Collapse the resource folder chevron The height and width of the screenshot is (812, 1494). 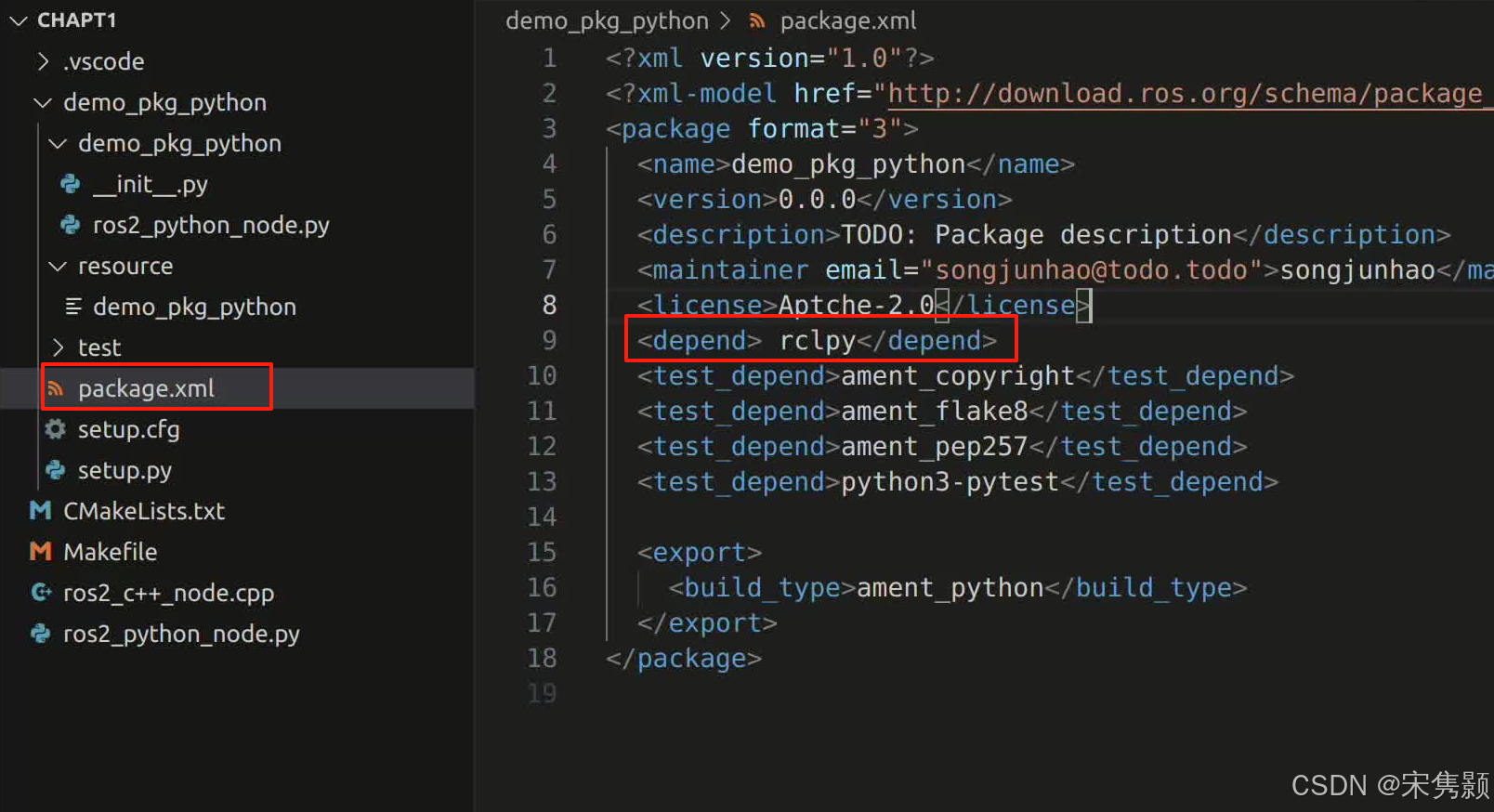tap(58, 266)
